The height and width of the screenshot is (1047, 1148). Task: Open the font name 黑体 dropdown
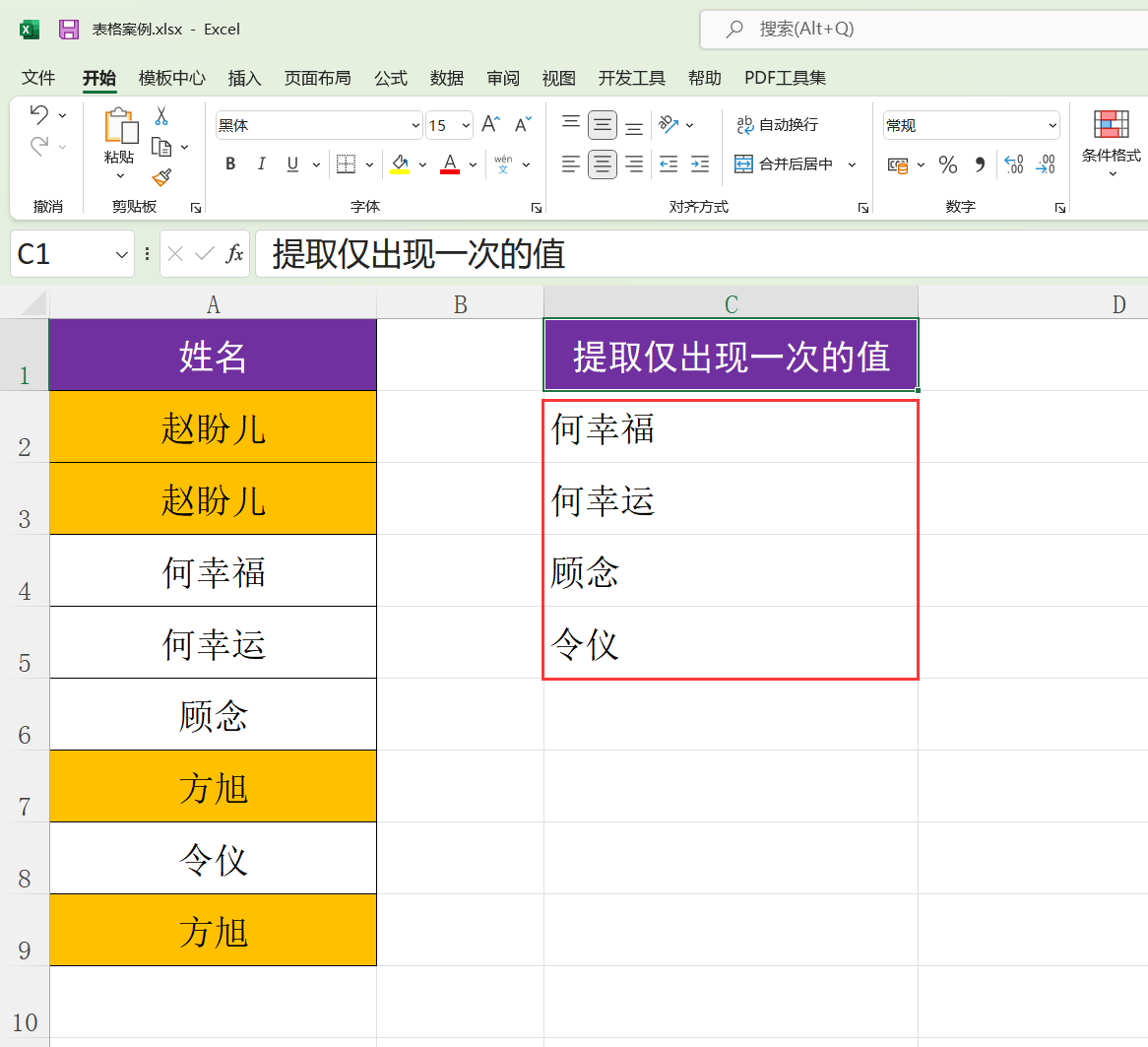415,126
